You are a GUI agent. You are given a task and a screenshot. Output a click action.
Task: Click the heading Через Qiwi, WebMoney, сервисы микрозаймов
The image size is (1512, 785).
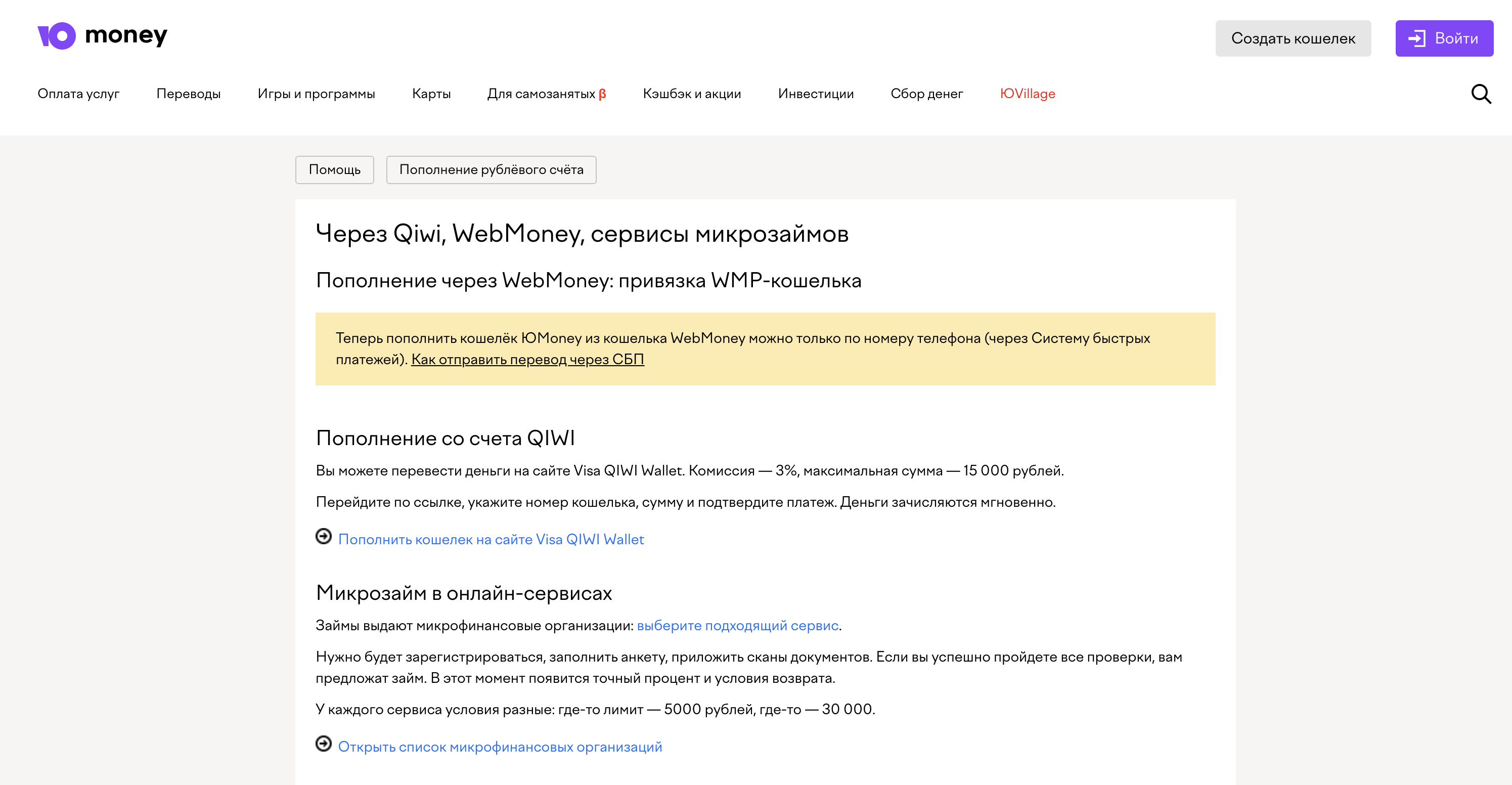point(582,234)
